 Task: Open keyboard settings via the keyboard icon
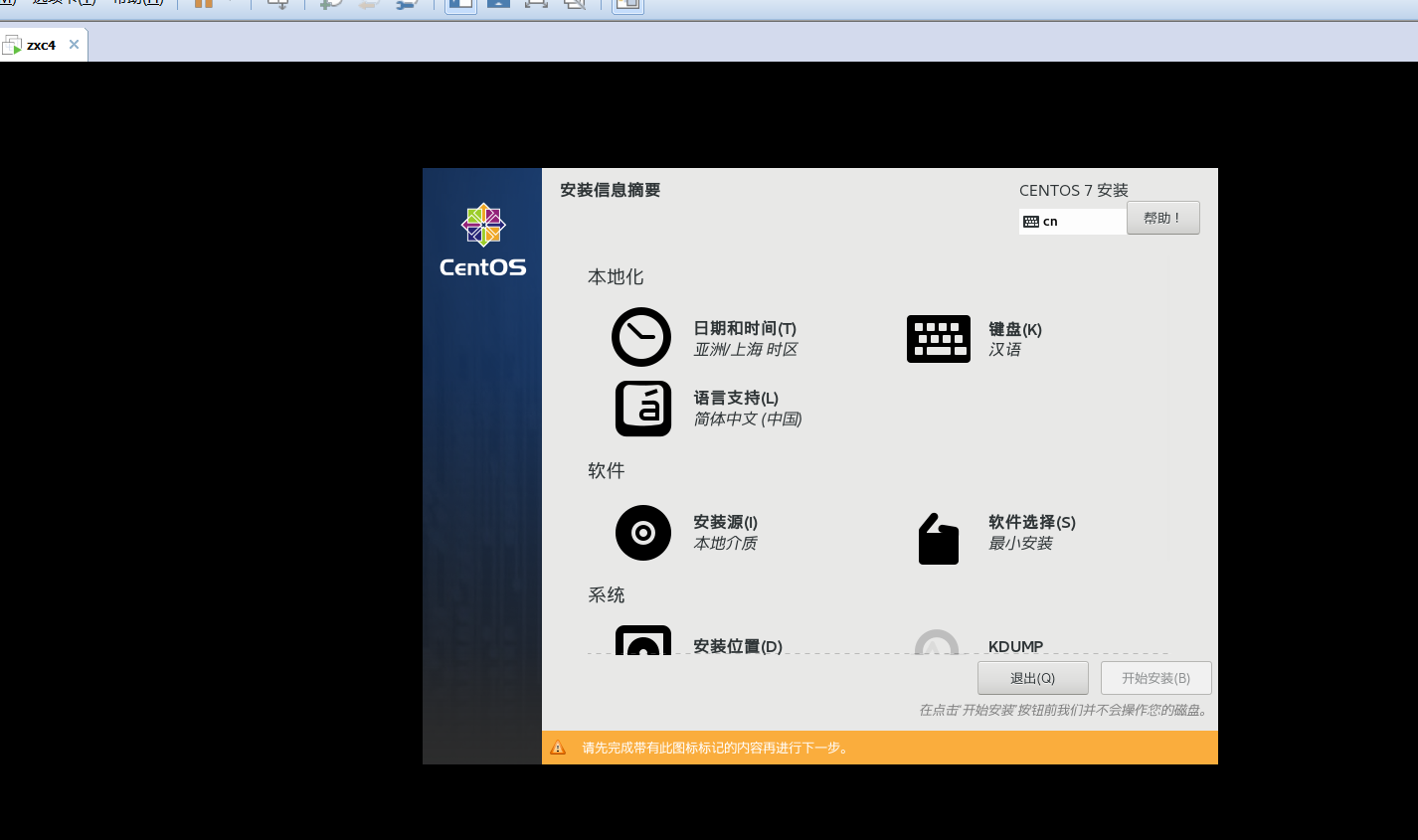(x=938, y=339)
